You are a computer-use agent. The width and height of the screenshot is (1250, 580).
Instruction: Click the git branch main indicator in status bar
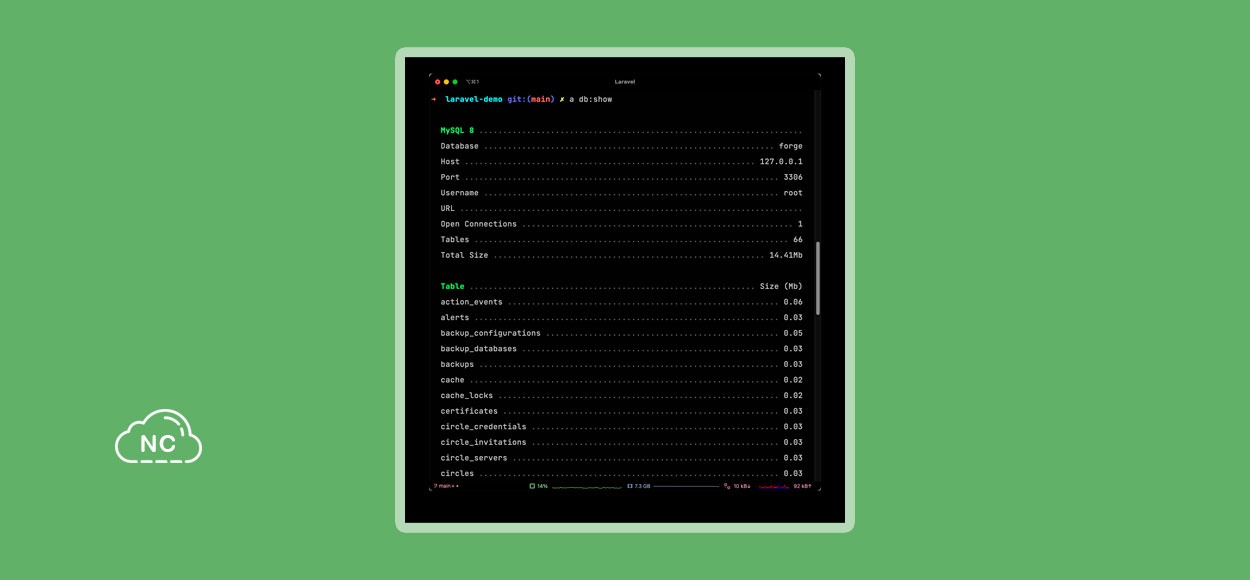pyautogui.click(x=446, y=486)
